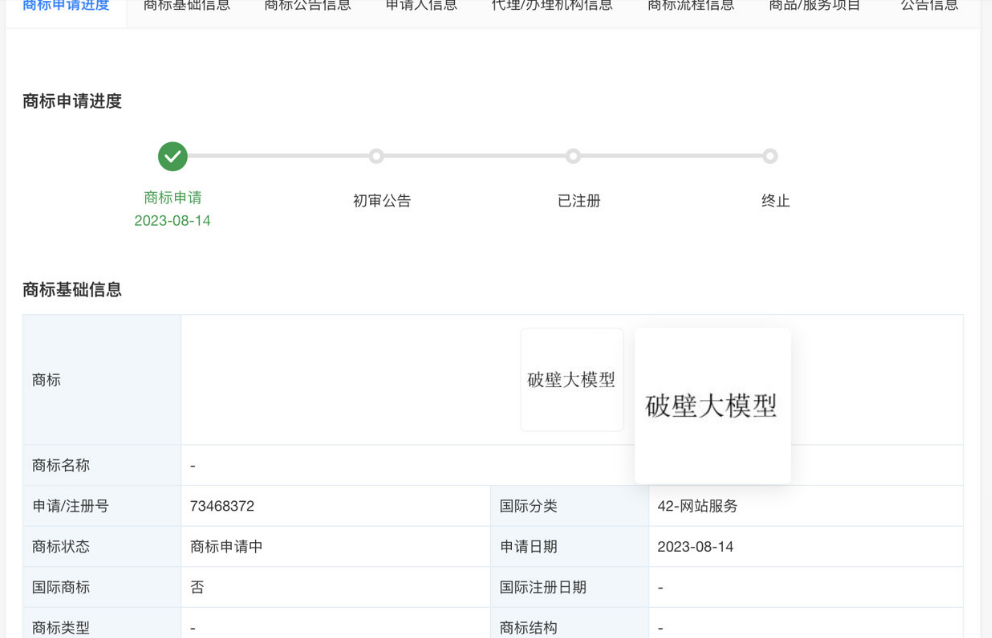Click the 商标申请 step label
This screenshot has height=638, width=992.
point(173,198)
